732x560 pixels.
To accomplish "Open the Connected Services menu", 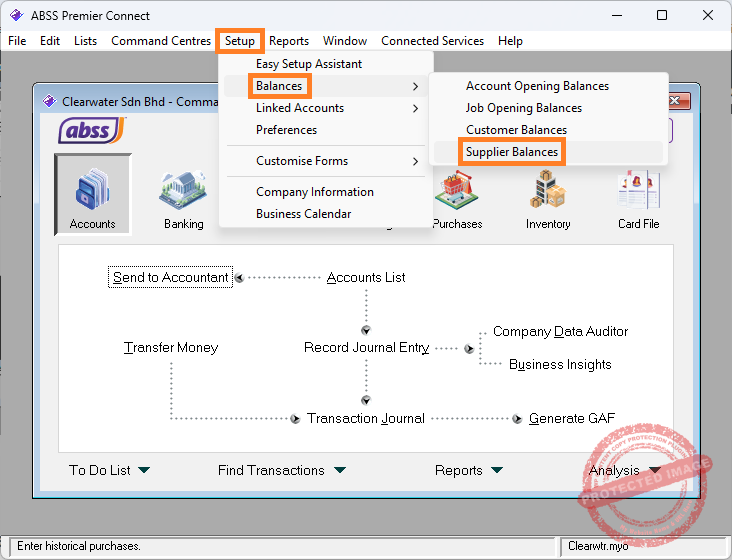I will click(433, 41).
